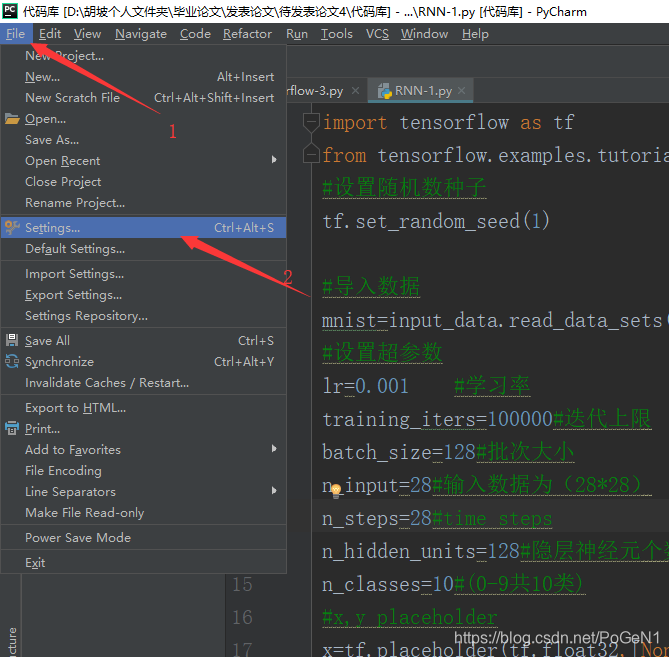
Task: Choose Exit from File menu
Action: click(143, 562)
